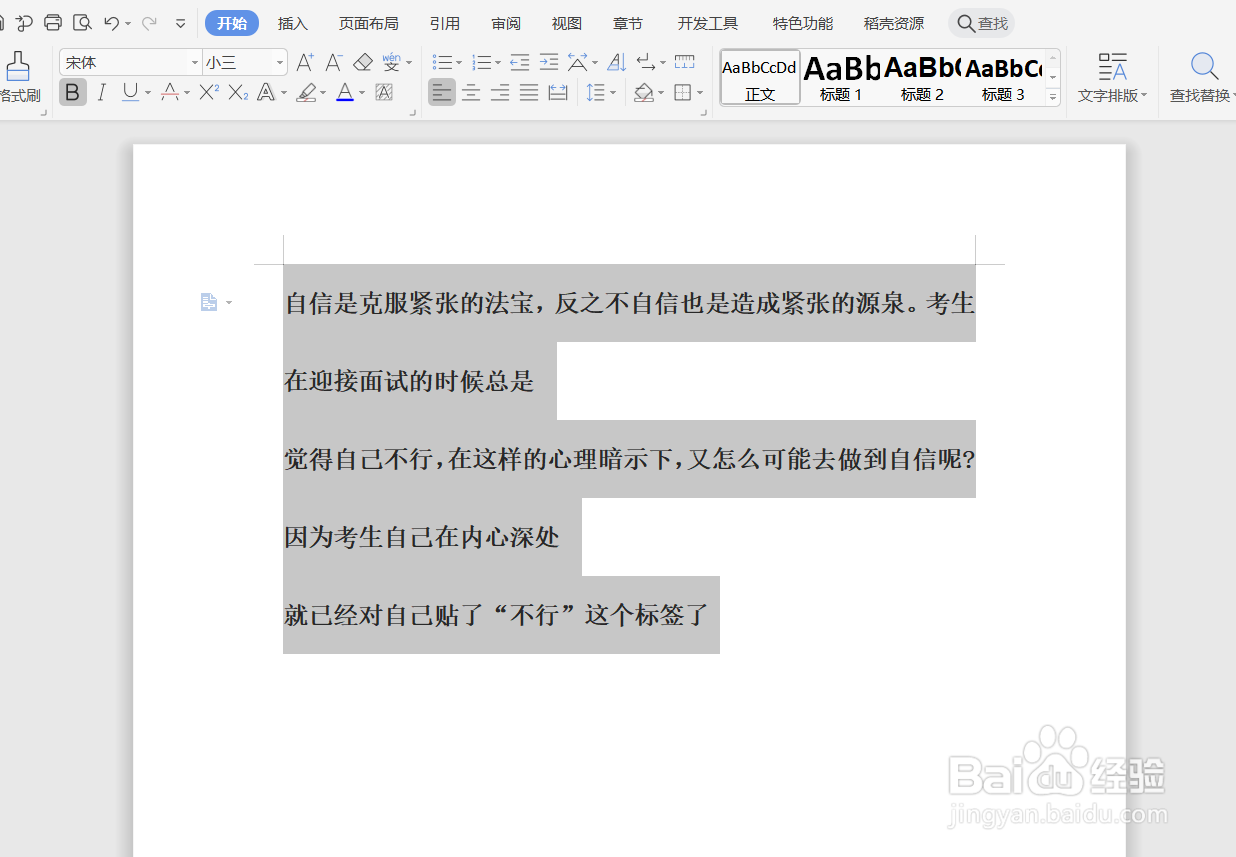
Task: Toggle off bold formatting
Action: [72, 92]
